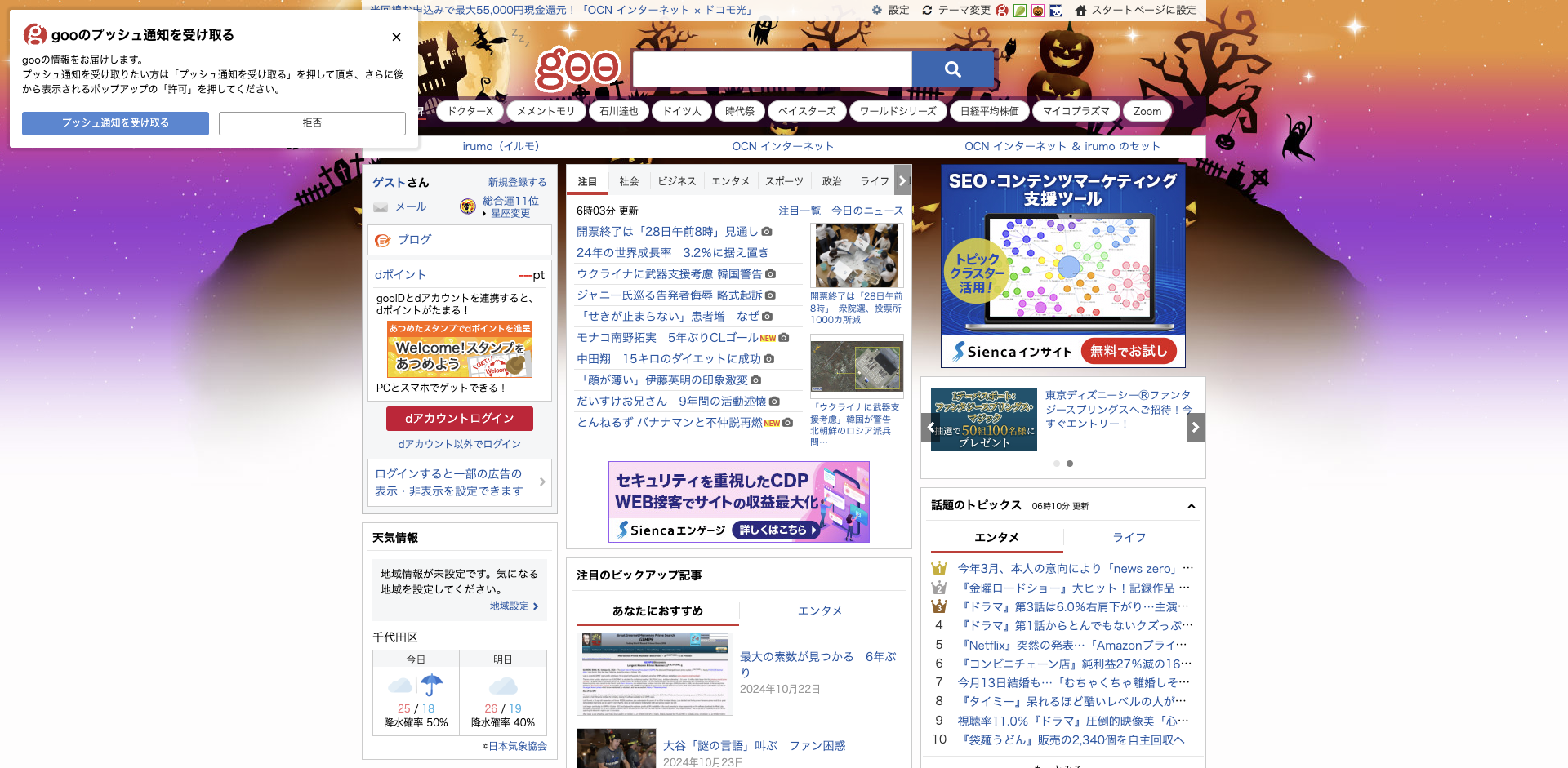This screenshot has width=1568, height=768.
Task: Select the エンタメ news tab
Action: coord(730,181)
